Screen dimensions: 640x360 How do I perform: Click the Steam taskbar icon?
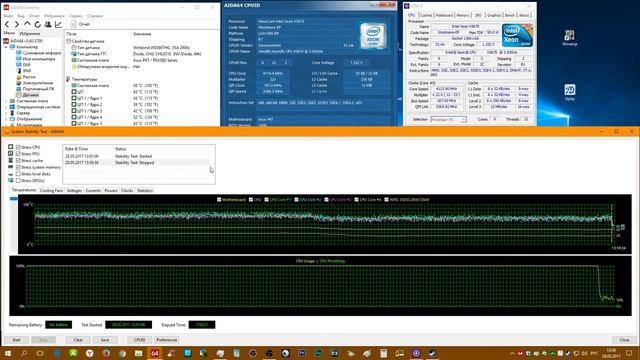coord(432,353)
